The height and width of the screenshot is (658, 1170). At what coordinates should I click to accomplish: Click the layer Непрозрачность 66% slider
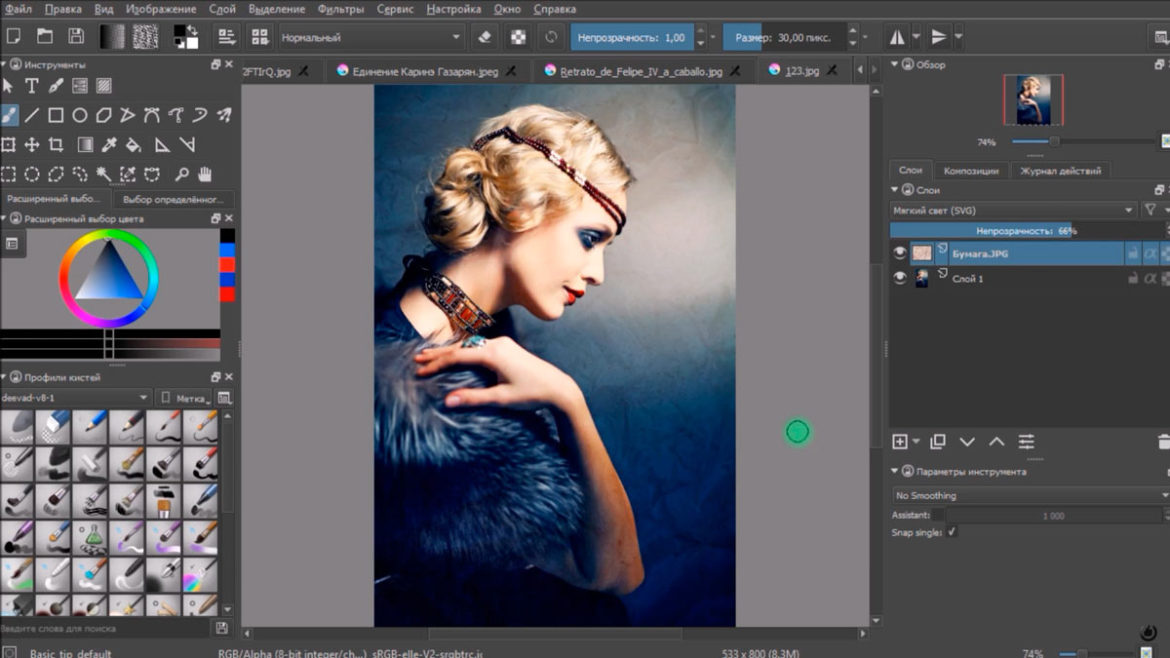pos(1028,231)
